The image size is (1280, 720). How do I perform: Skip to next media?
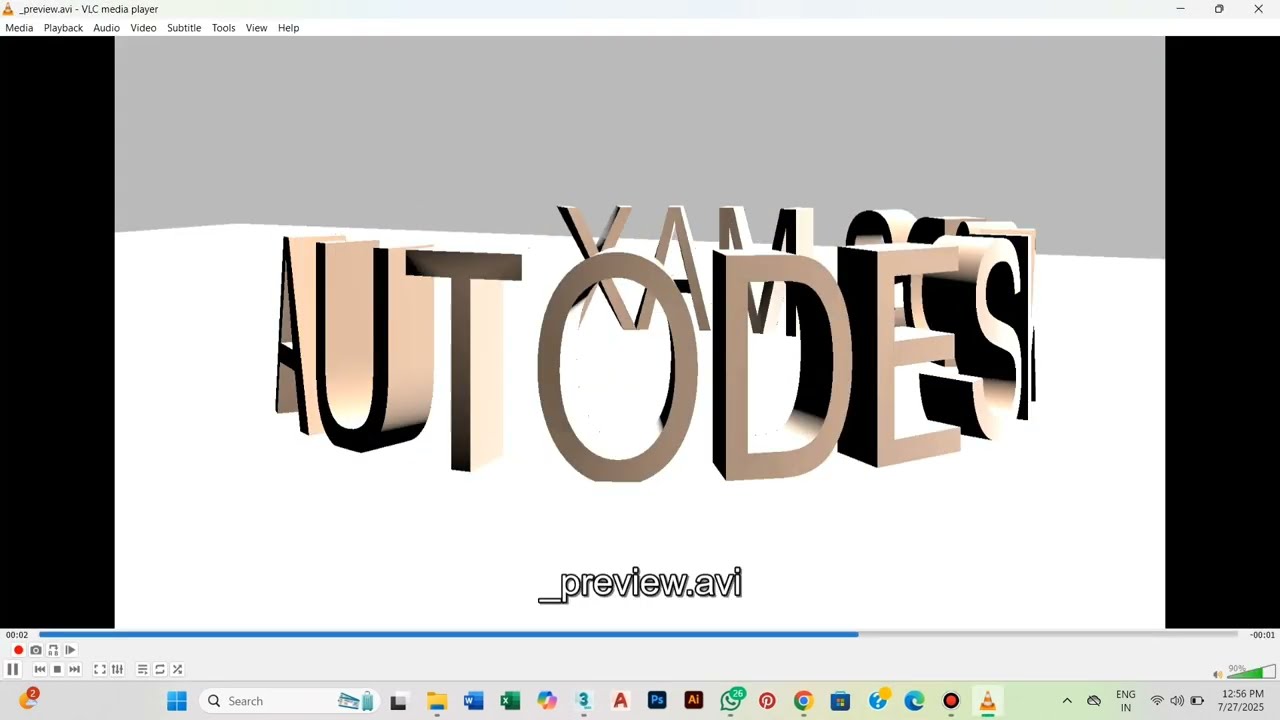[x=74, y=669]
